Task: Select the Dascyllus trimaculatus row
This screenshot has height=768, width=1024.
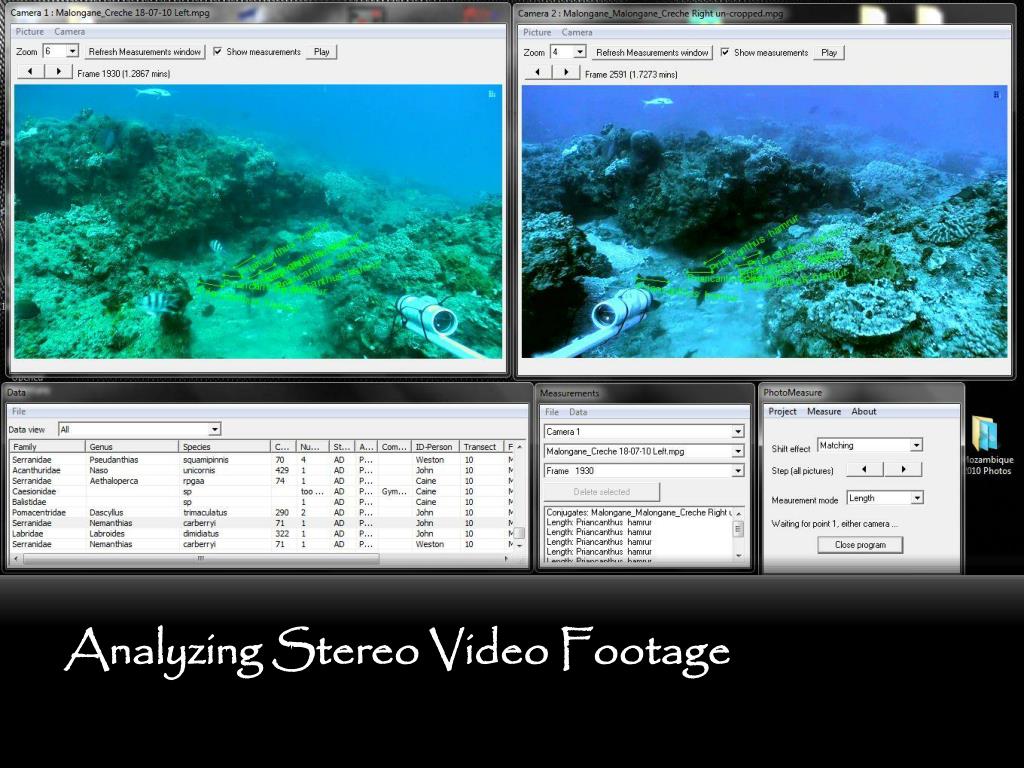Action: click(261, 513)
